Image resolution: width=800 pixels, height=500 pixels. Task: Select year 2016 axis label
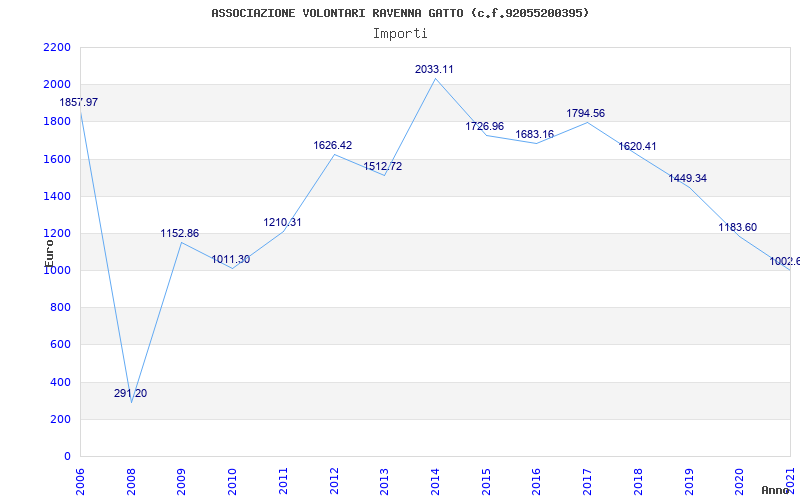(x=536, y=482)
